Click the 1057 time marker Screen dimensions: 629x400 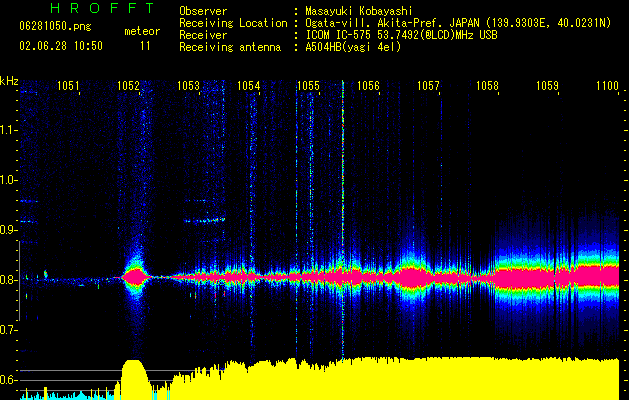(x=428, y=85)
